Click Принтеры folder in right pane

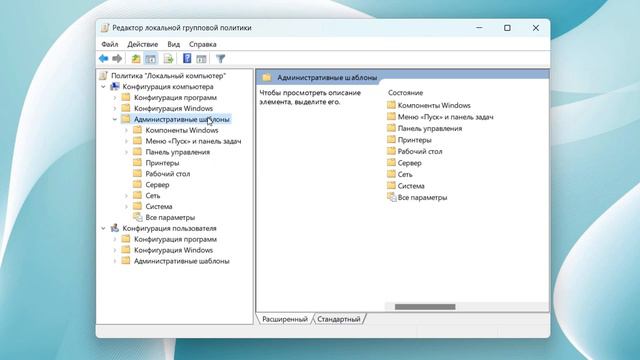[x=414, y=140]
